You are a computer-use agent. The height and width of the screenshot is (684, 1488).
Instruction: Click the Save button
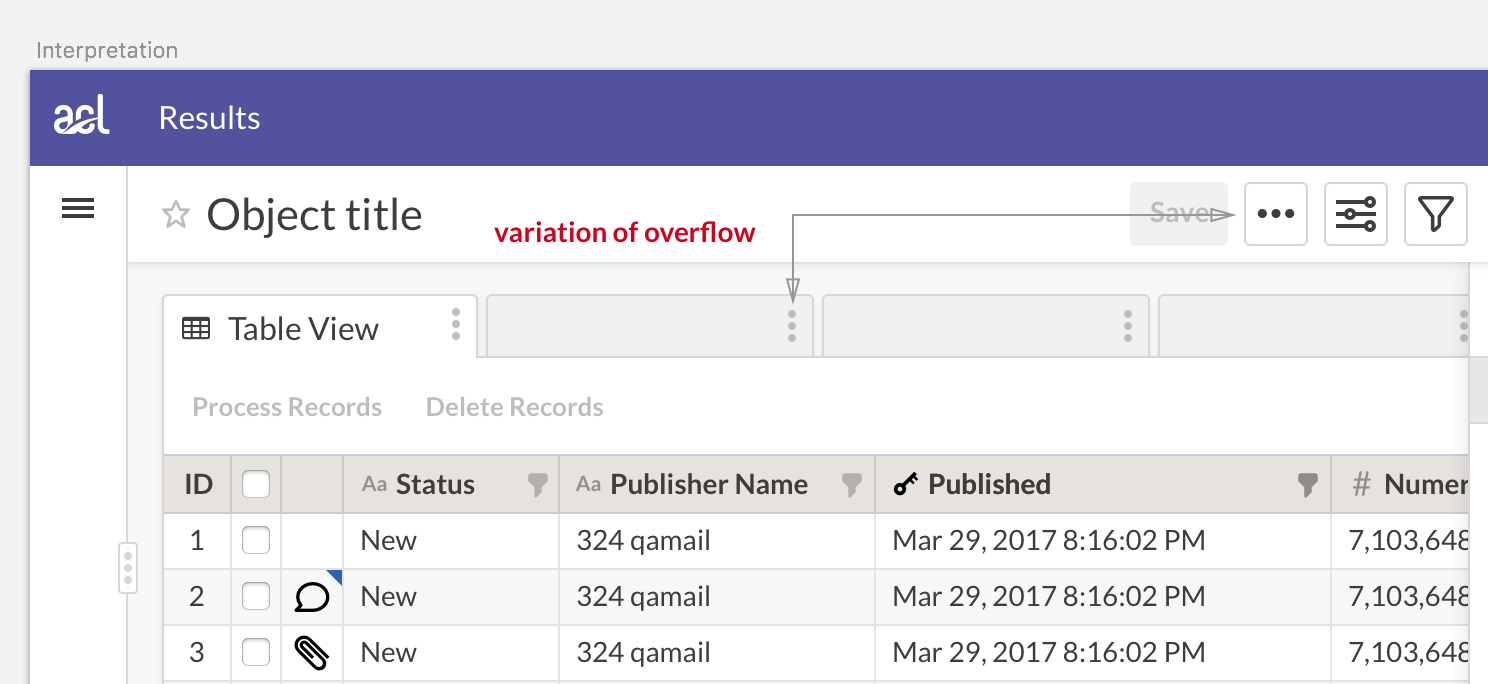click(x=1178, y=213)
